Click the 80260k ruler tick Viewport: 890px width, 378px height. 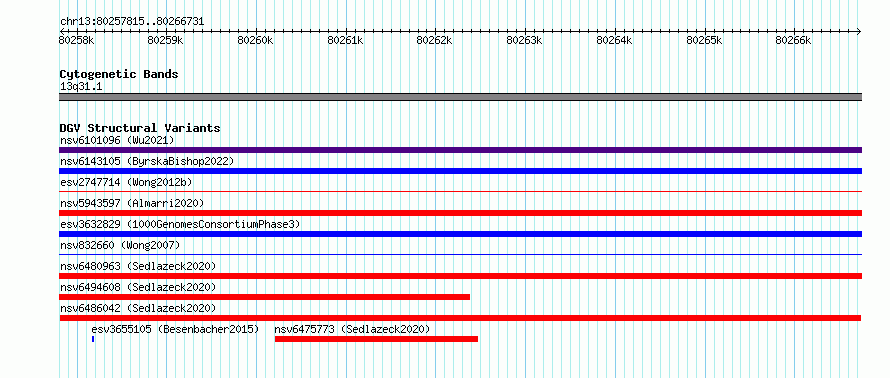tap(255, 40)
